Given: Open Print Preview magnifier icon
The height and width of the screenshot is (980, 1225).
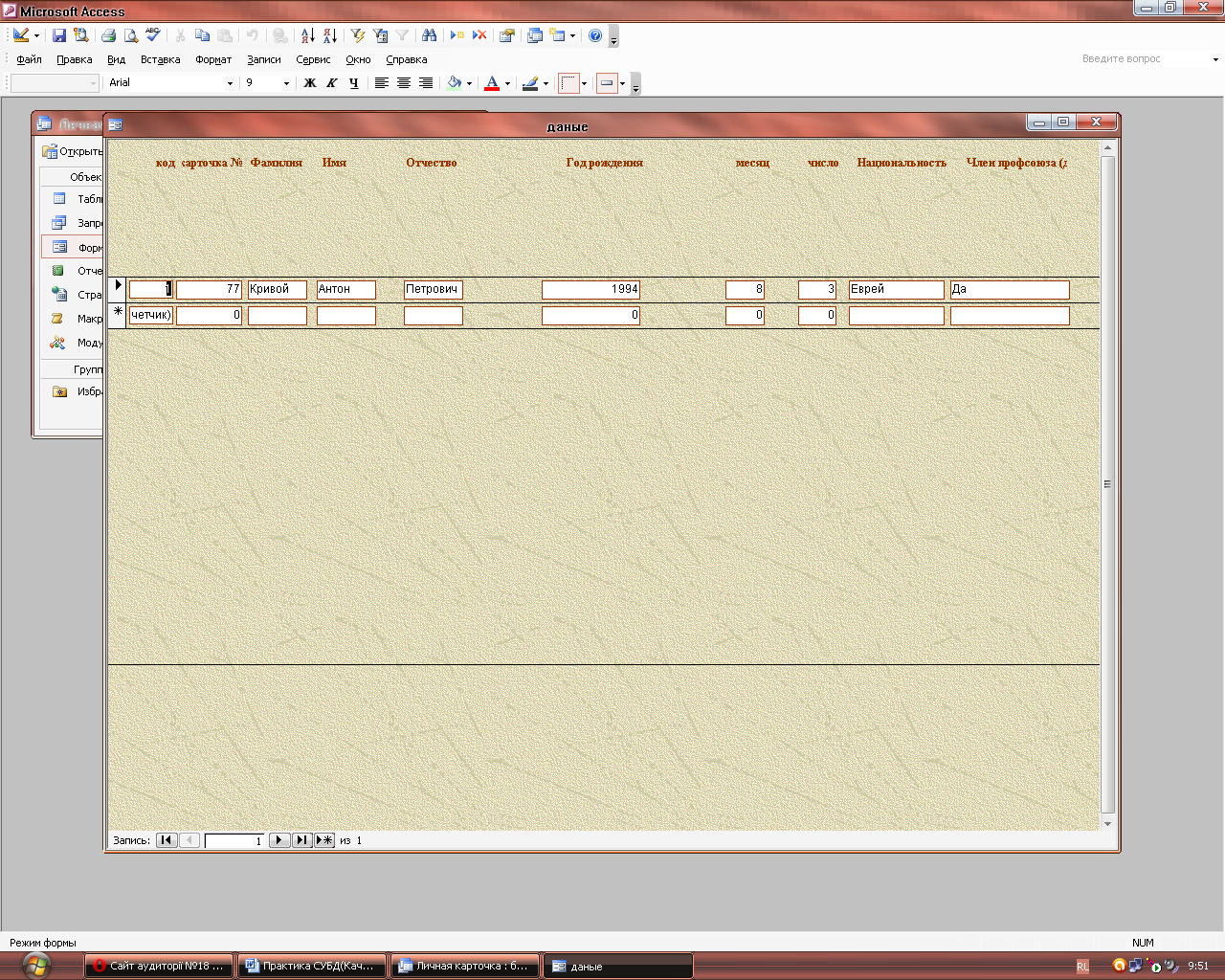Looking at the screenshot, I should coord(131,35).
